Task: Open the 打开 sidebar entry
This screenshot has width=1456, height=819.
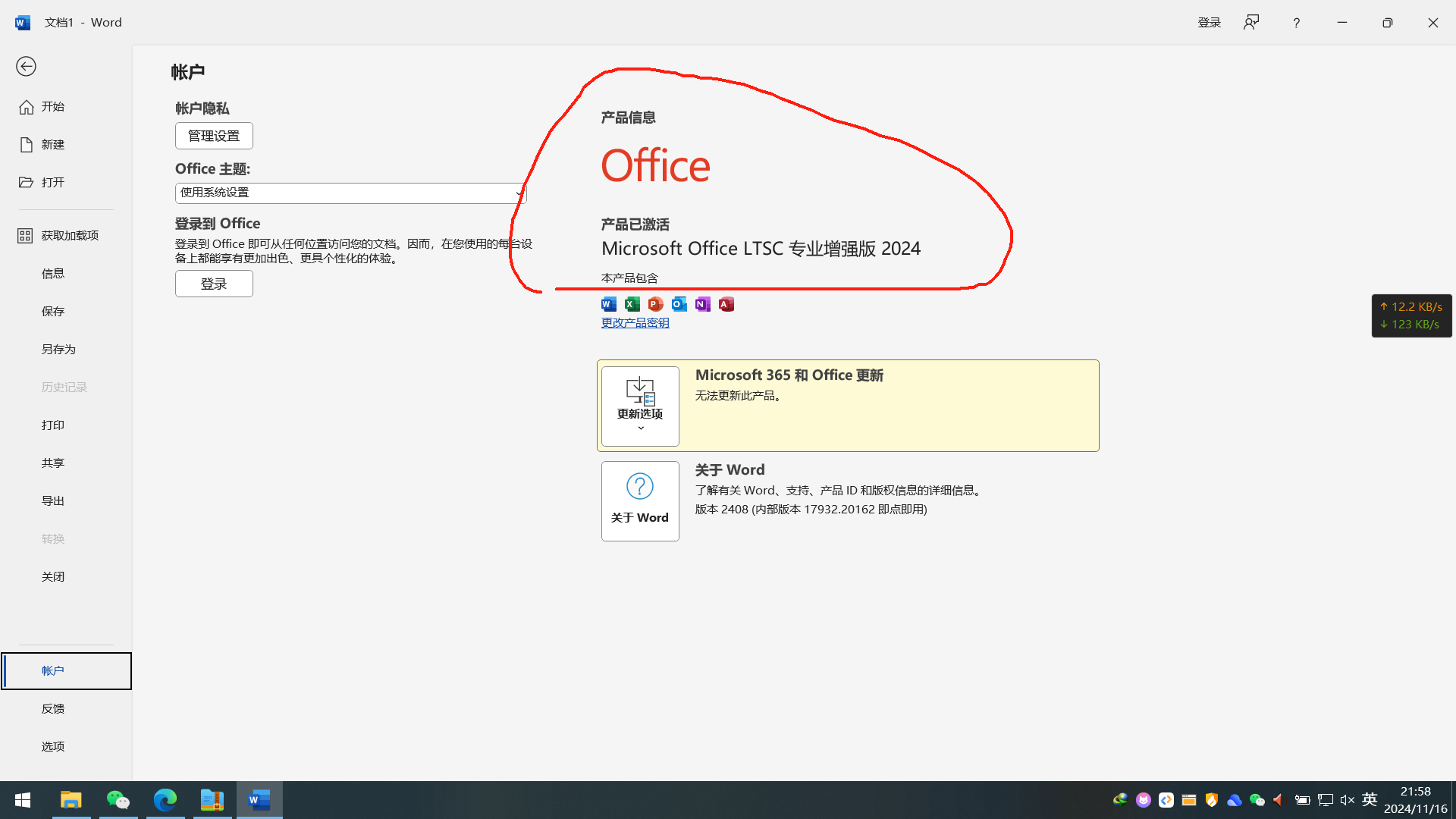Action: pos(66,183)
